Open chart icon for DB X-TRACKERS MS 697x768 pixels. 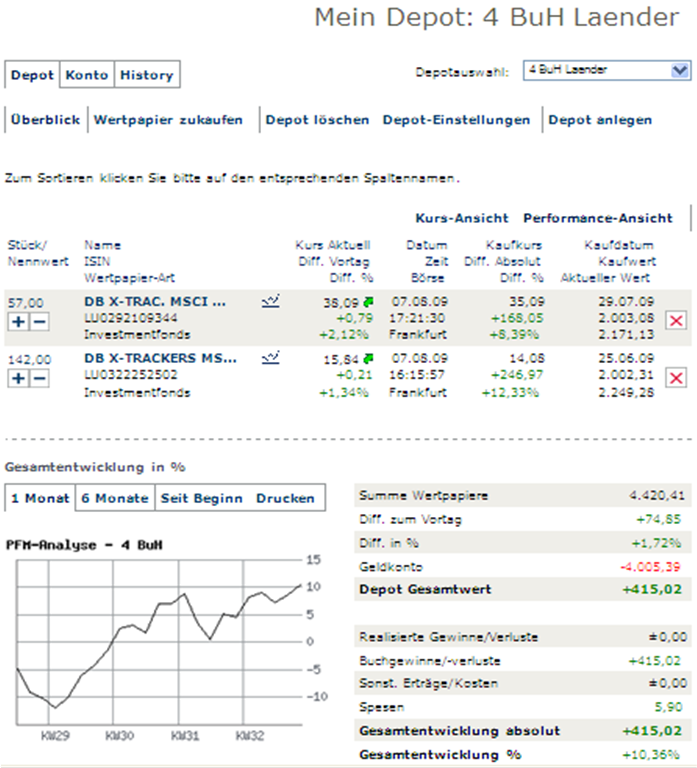270,356
